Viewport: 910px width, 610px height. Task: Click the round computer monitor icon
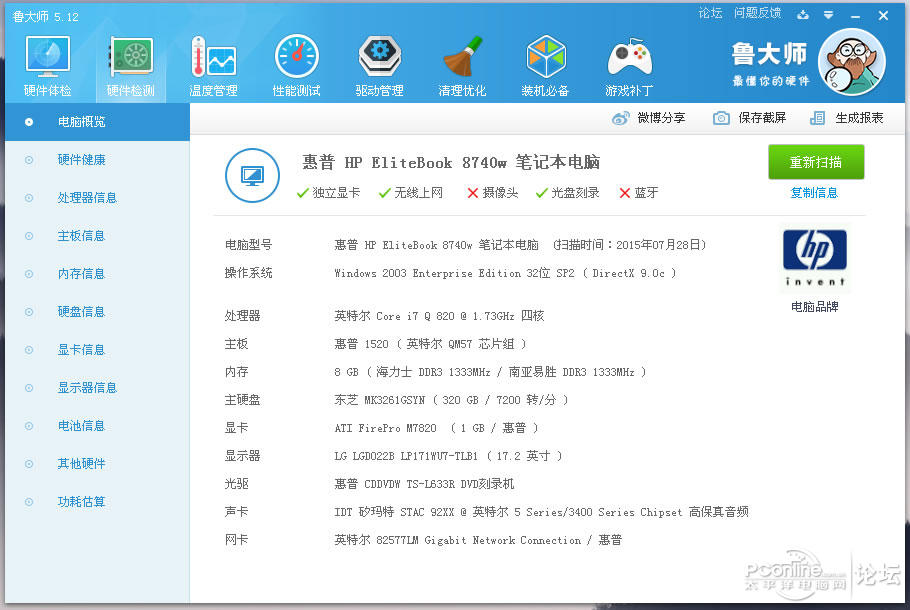pos(252,175)
